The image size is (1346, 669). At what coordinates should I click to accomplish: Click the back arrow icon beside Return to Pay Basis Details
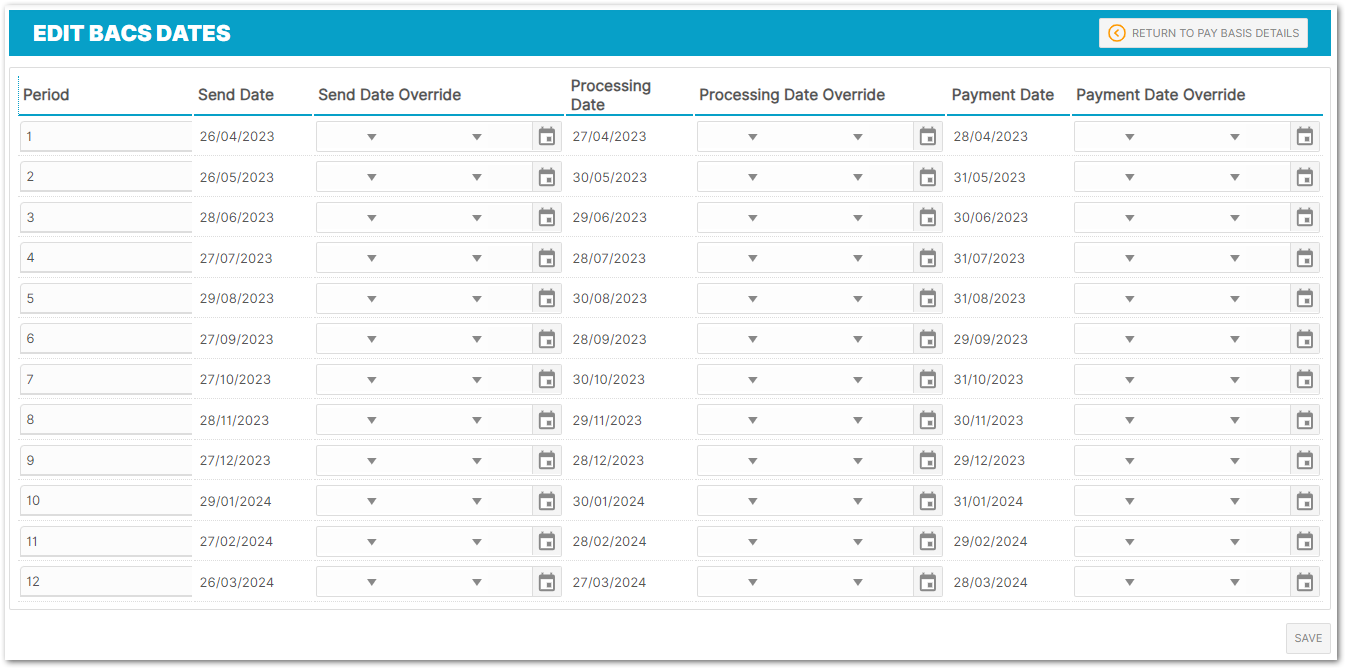(1117, 33)
